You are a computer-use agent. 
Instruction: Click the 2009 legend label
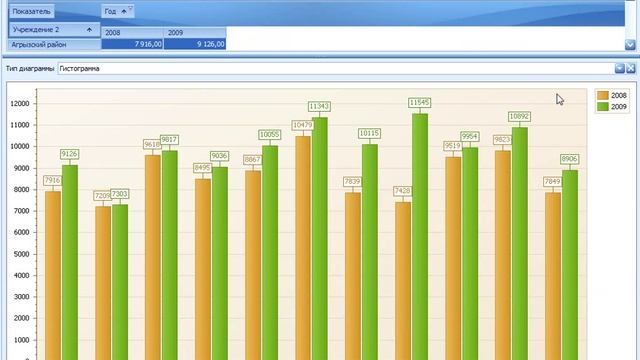[x=618, y=107]
